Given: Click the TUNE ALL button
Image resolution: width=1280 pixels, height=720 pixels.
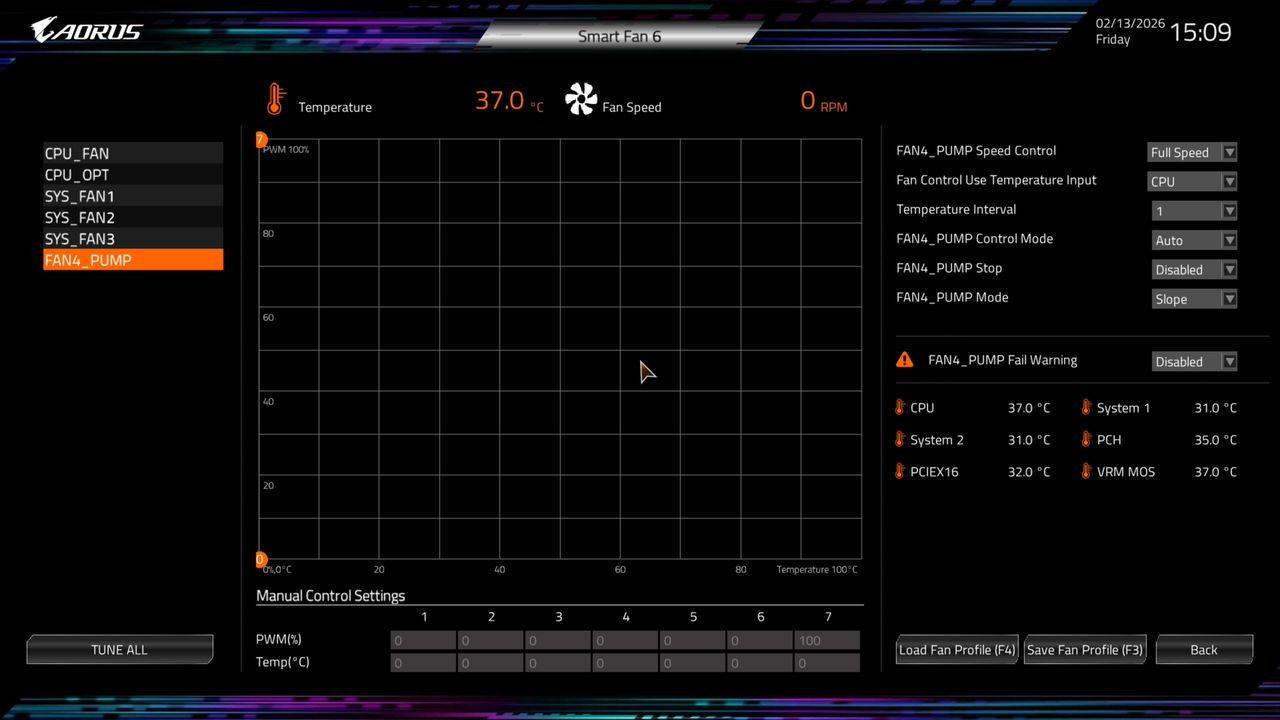Looking at the screenshot, I should (119, 649).
